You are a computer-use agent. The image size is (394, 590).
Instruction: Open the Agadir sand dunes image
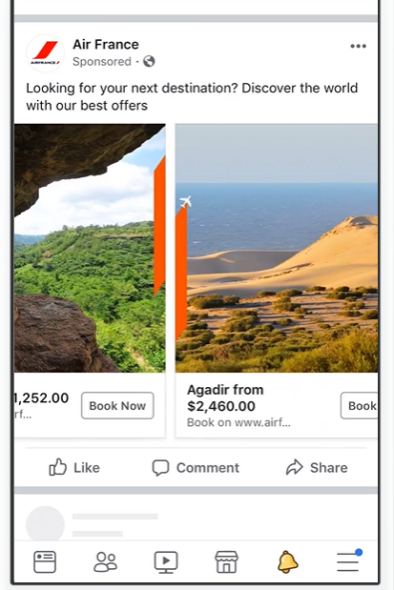277,248
